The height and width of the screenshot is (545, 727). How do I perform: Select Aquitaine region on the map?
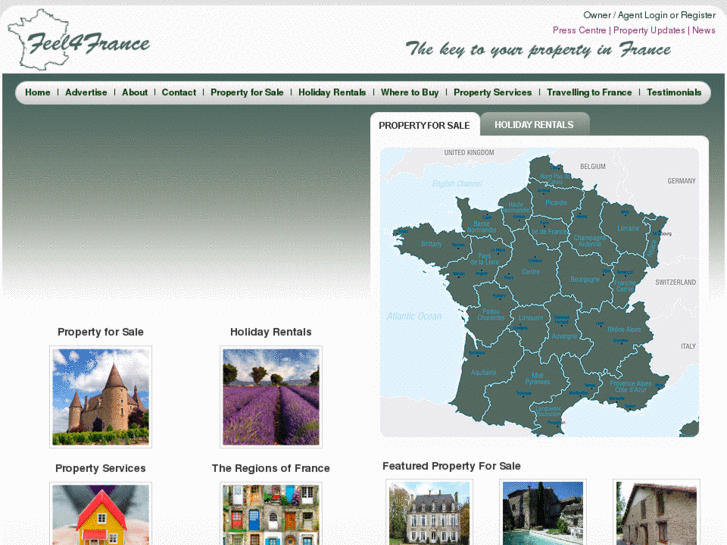point(484,372)
